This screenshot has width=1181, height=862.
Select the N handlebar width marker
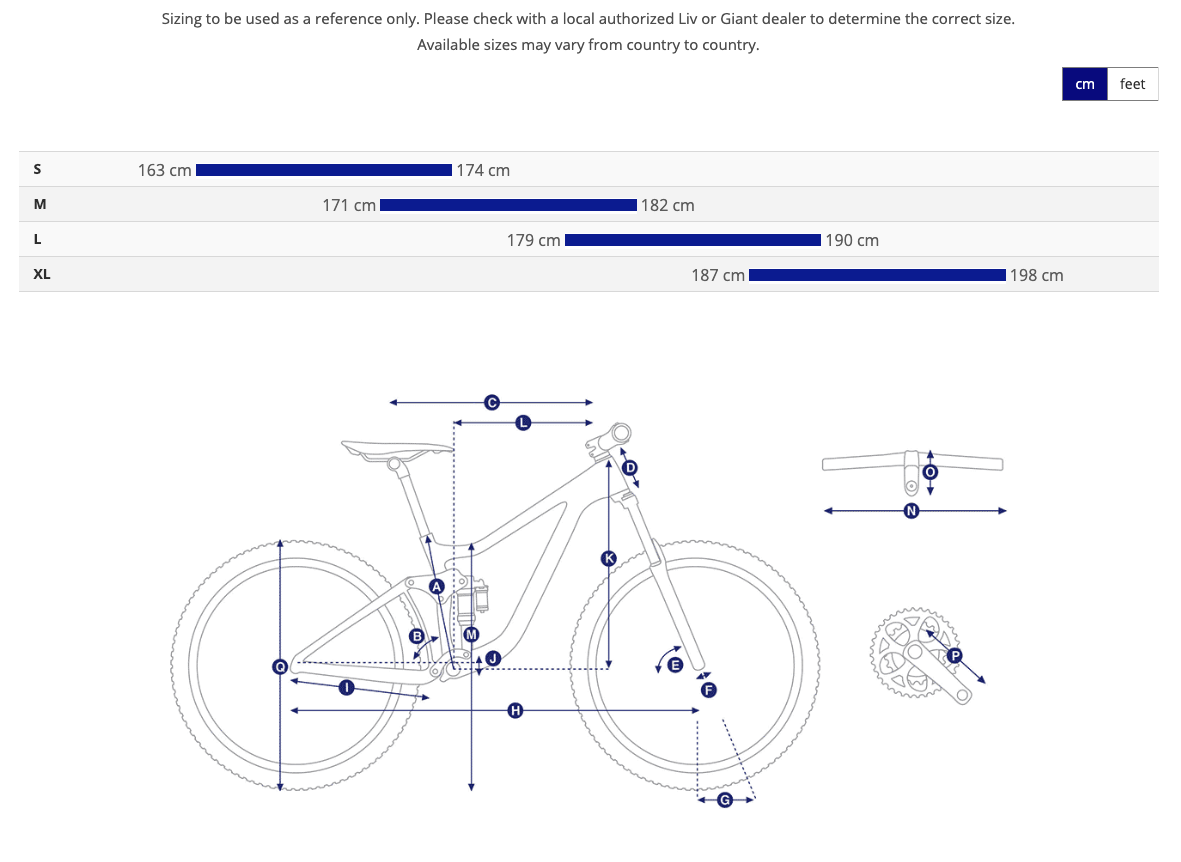click(911, 511)
